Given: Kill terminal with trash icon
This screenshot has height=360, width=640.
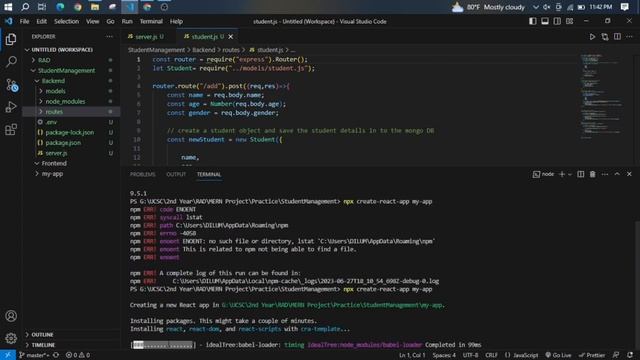Looking at the screenshot, I should click(593, 174).
